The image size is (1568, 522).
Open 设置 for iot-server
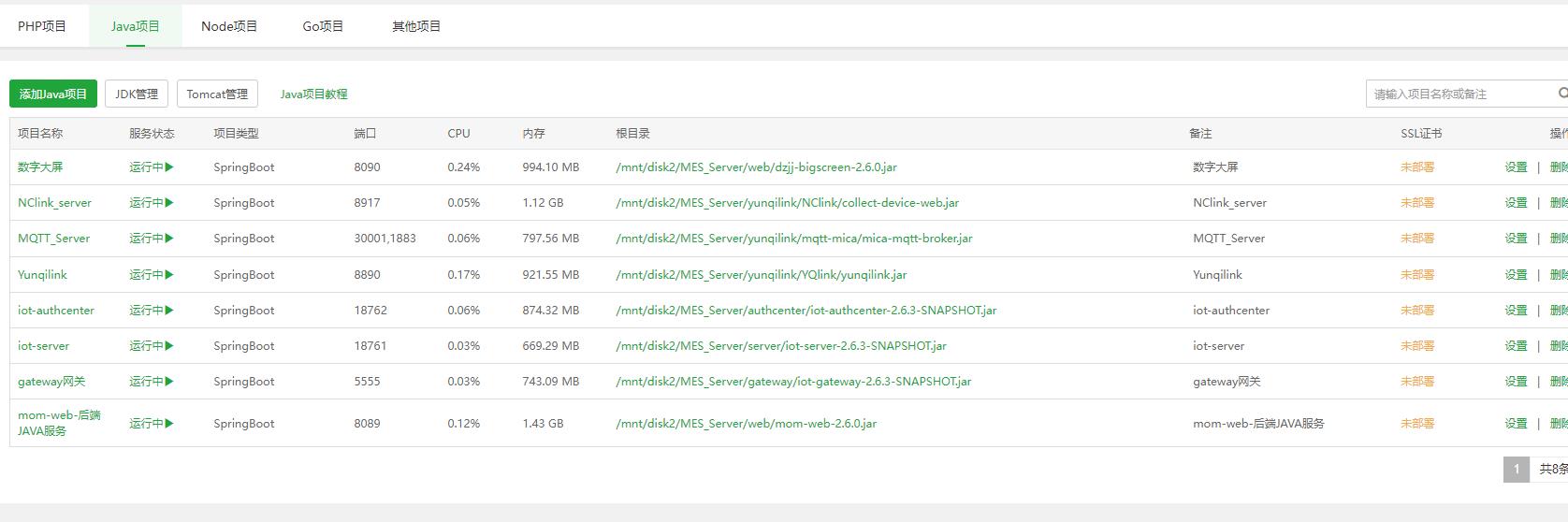[1516, 345]
